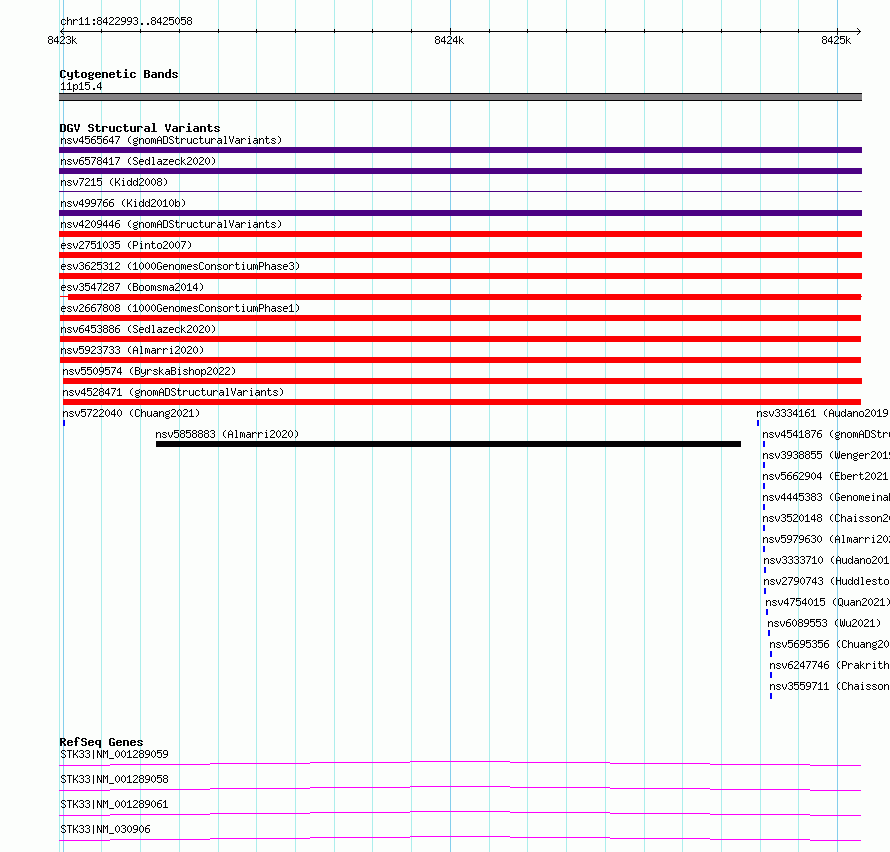
Task: Click nsv3559711 Chaisson label
Action: [829, 686]
